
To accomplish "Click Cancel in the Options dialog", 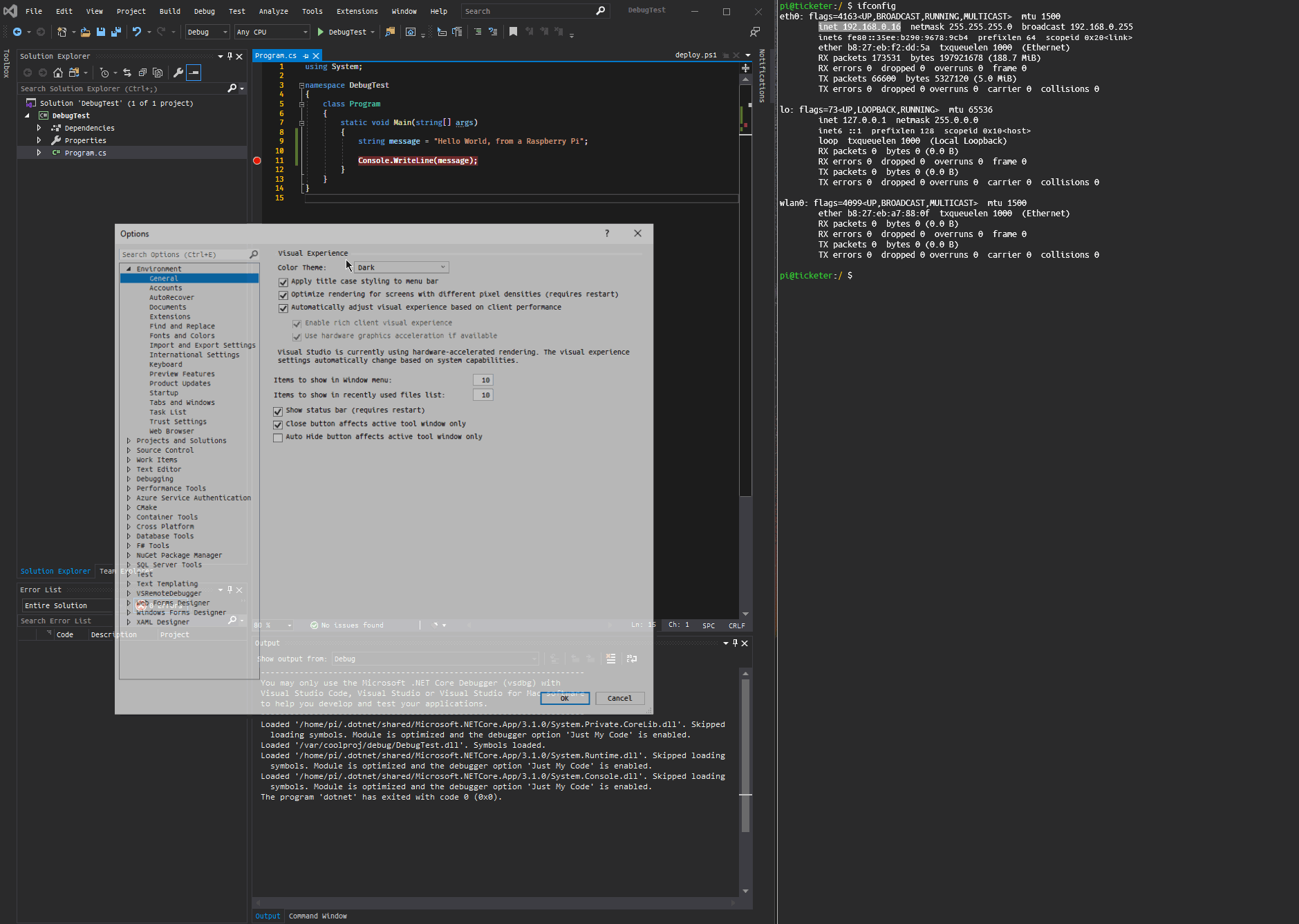I will (x=619, y=698).
